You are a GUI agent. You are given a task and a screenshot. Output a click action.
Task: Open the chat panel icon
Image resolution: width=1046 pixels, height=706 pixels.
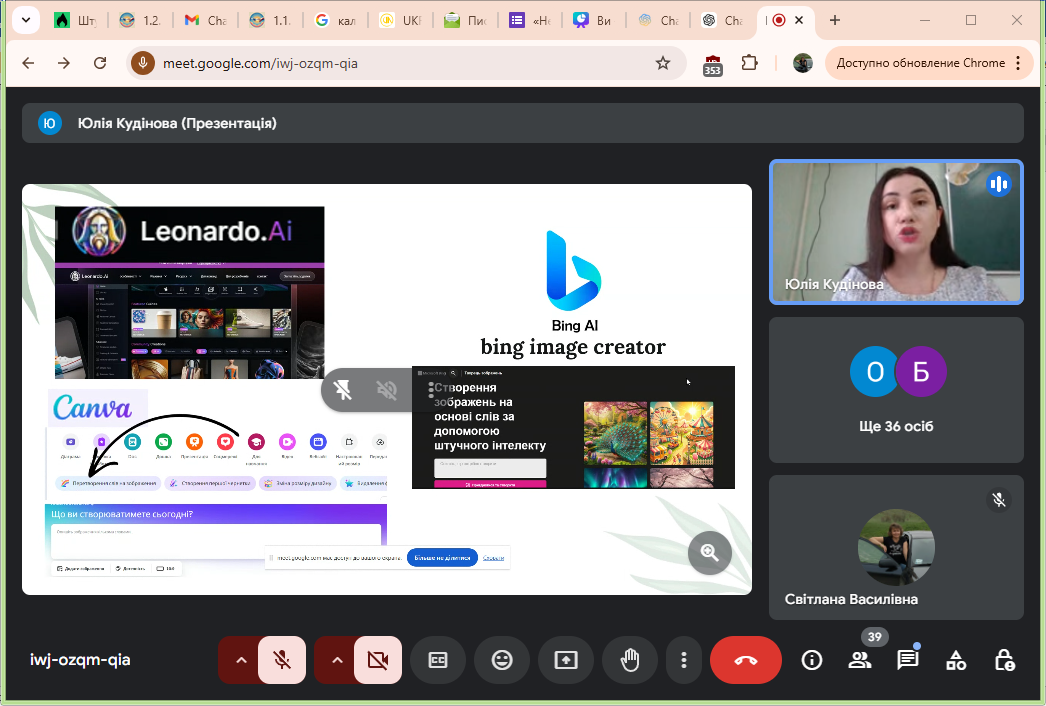pos(907,660)
